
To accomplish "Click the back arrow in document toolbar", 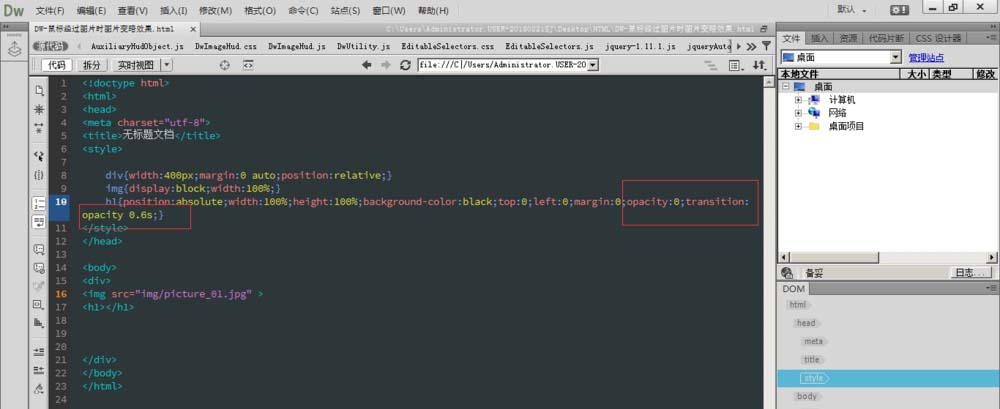I will (x=367, y=65).
